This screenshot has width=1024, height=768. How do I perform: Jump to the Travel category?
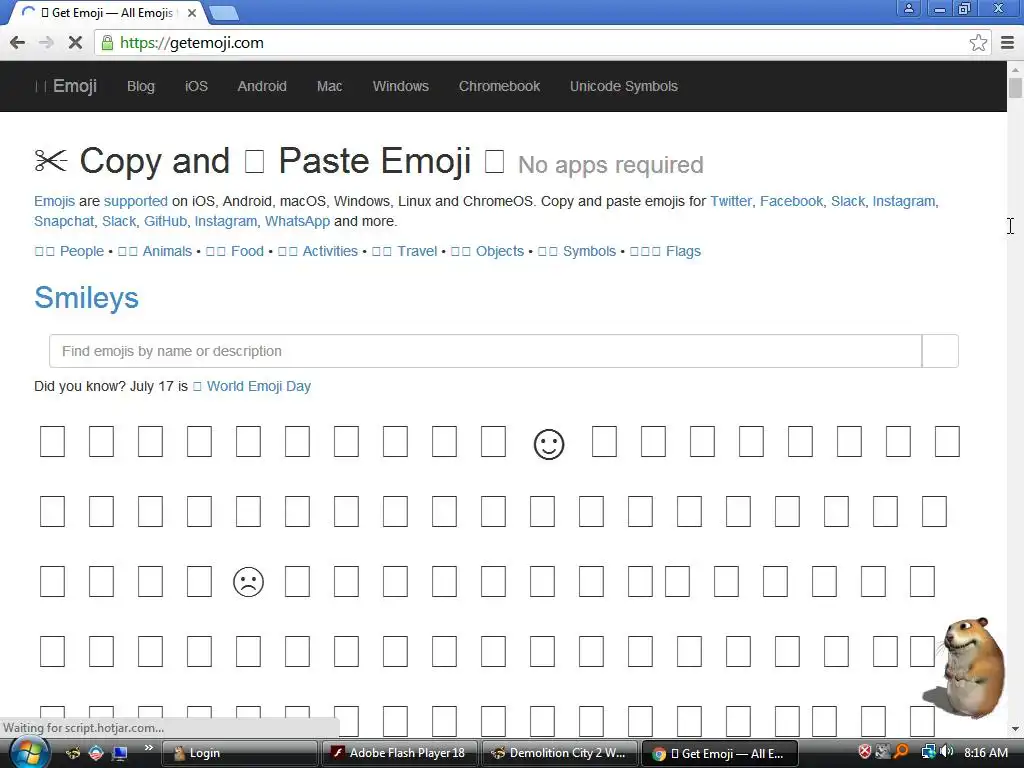coord(404,251)
